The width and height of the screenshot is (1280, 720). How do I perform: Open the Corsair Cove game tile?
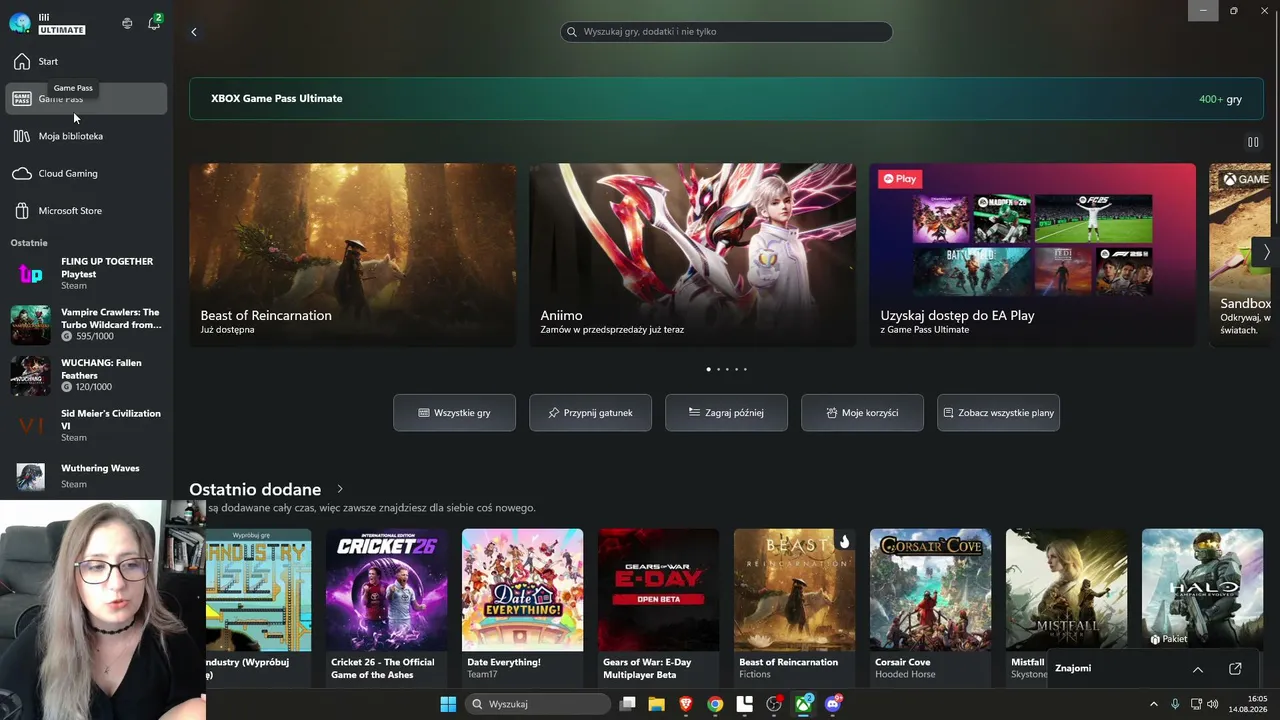pos(931,606)
